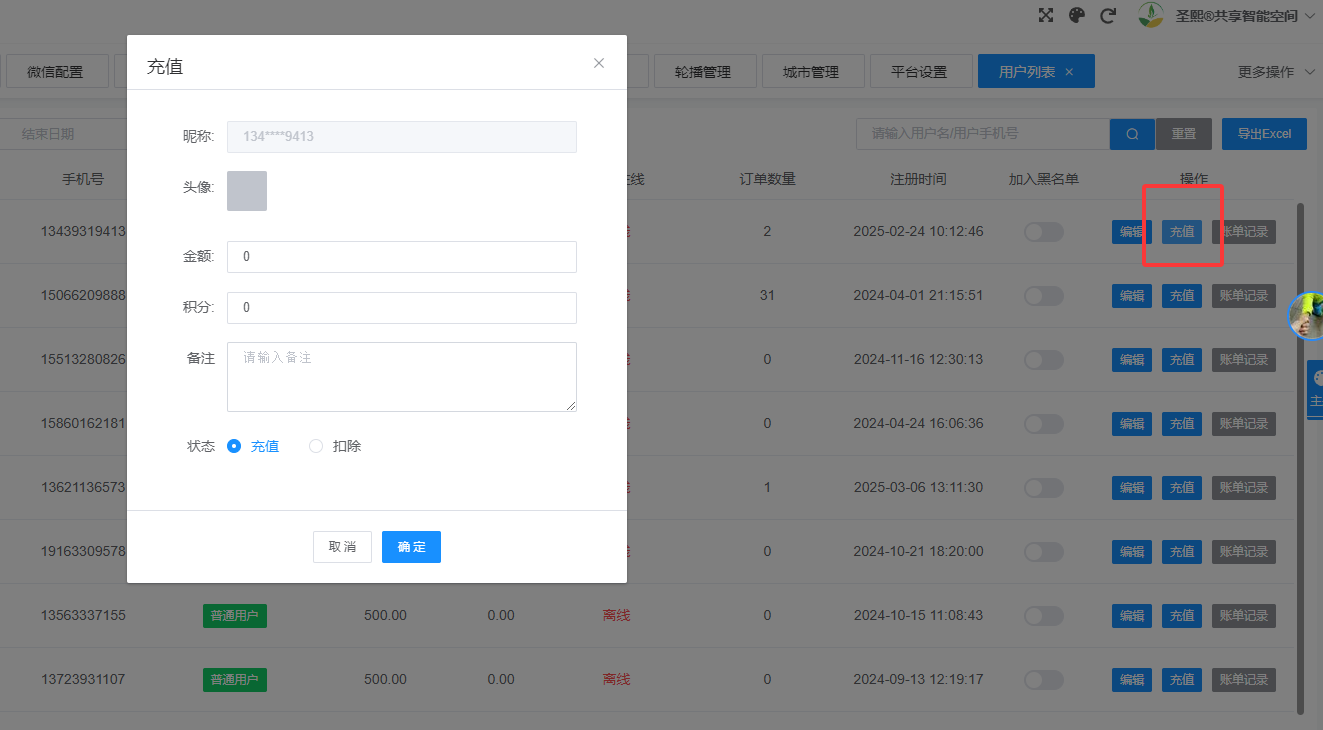Click 编辑 for the 13563337155 row
The height and width of the screenshot is (730, 1323).
coord(1132,616)
